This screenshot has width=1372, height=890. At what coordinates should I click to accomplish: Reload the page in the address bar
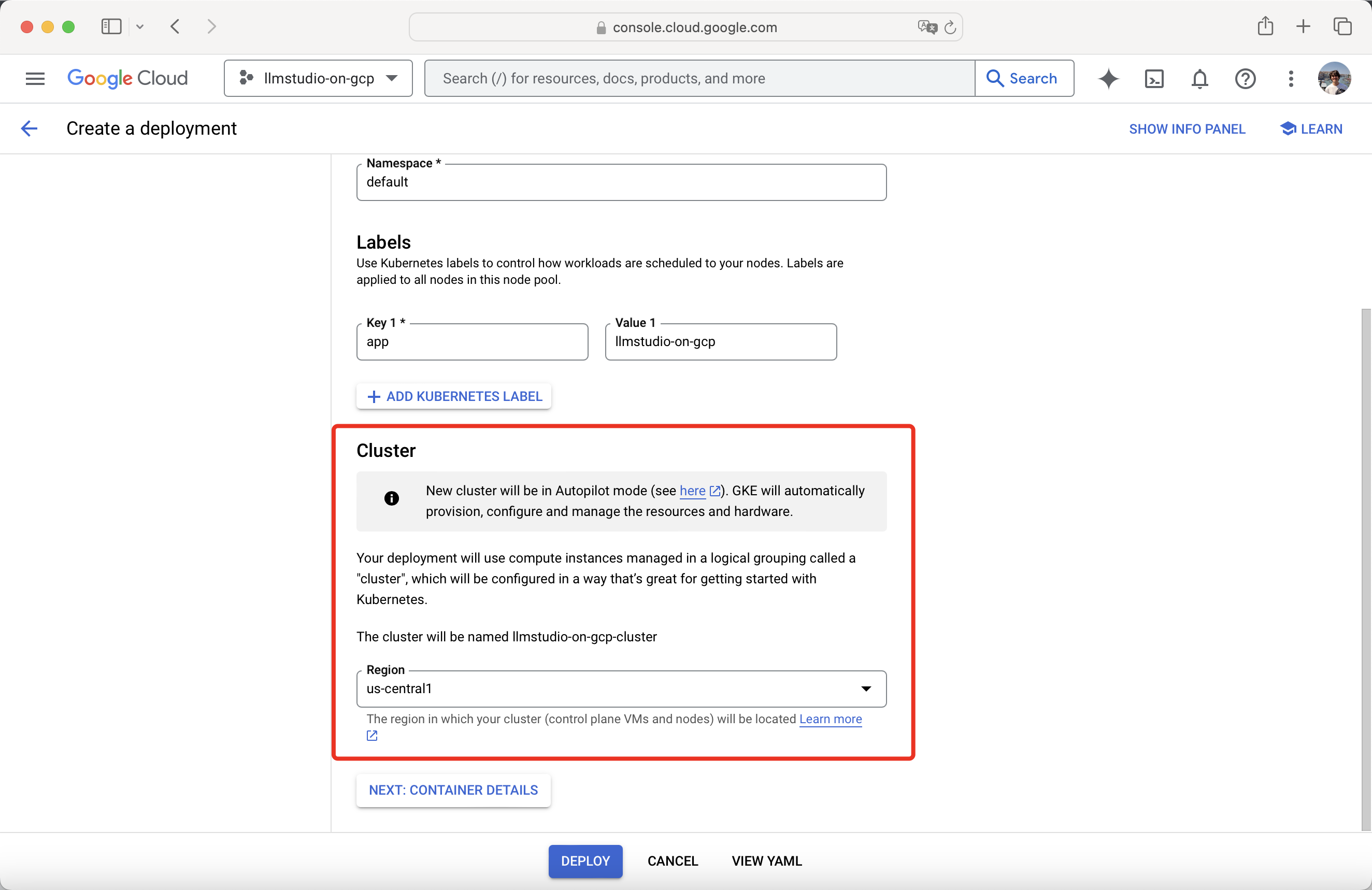pyautogui.click(x=950, y=27)
